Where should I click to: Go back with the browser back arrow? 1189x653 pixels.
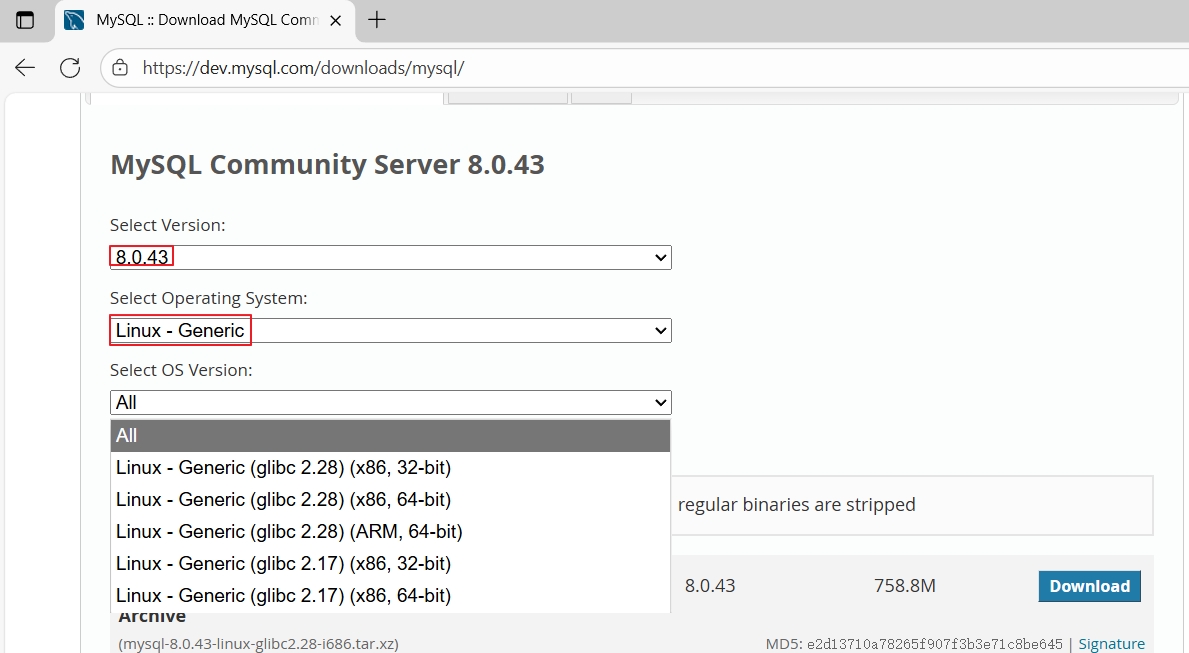click(x=25, y=67)
